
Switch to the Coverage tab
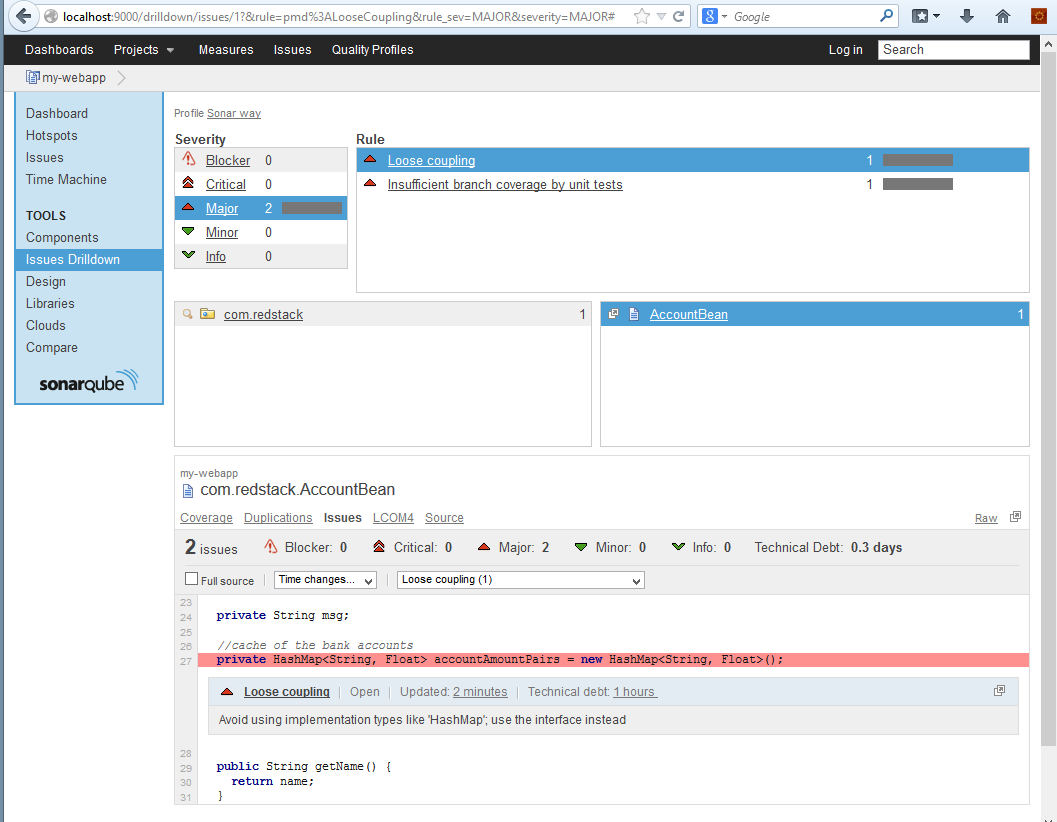coord(206,518)
